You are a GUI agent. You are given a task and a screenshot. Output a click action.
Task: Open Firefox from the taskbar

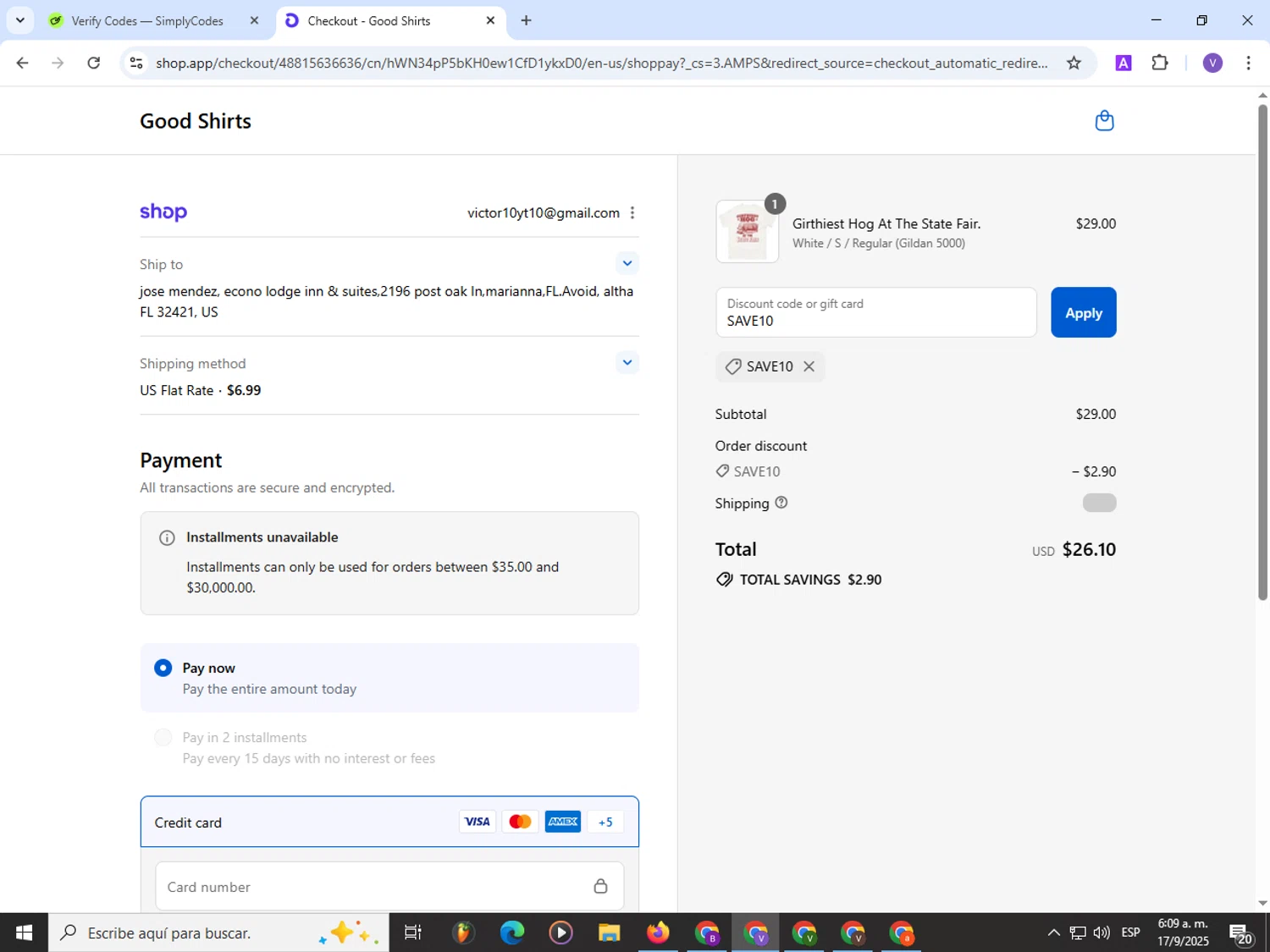[658, 933]
